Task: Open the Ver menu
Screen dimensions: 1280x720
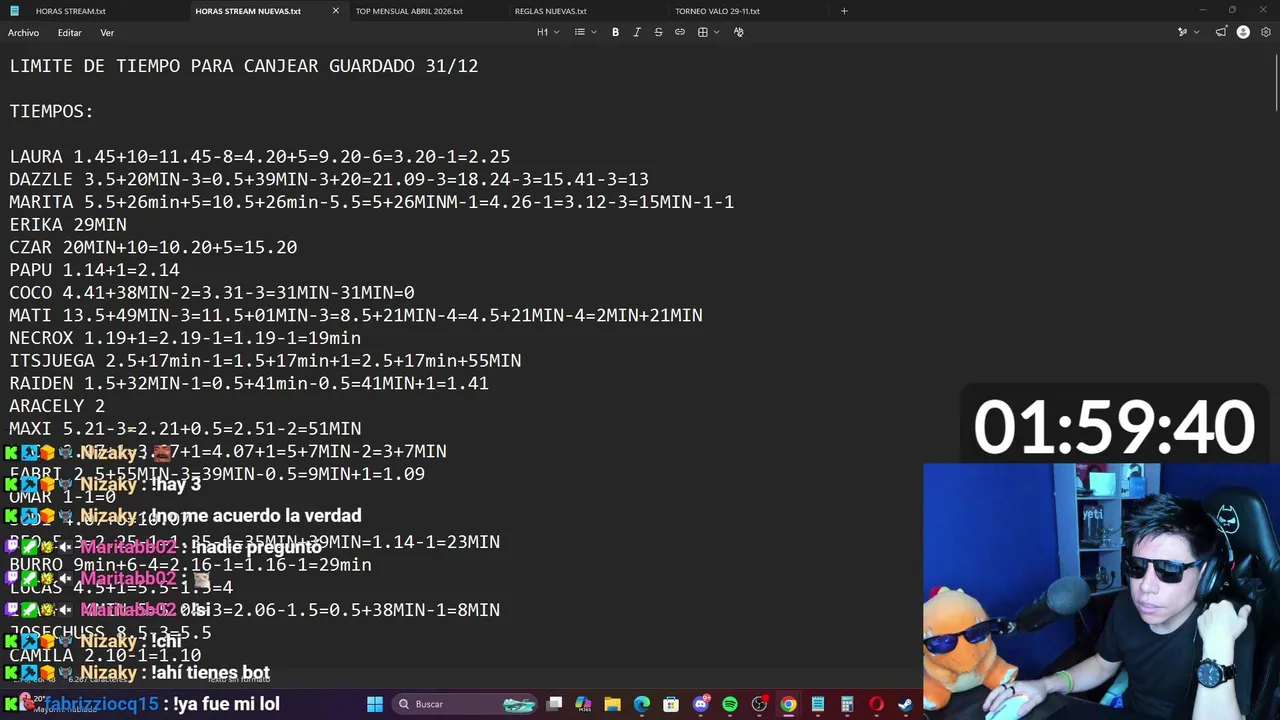Action: coord(107,33)
